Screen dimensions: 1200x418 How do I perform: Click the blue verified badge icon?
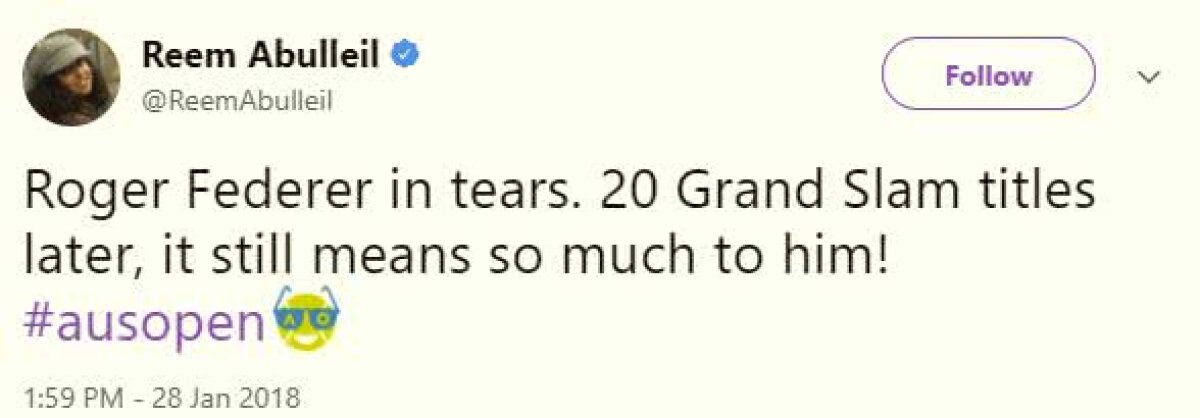(402, 57)
